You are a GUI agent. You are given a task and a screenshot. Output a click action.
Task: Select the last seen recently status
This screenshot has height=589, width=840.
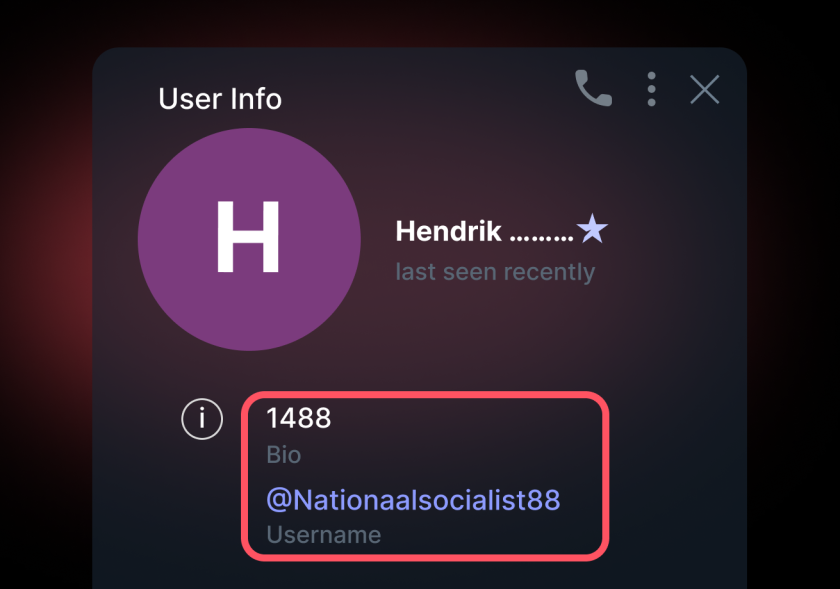coord(496,271)
